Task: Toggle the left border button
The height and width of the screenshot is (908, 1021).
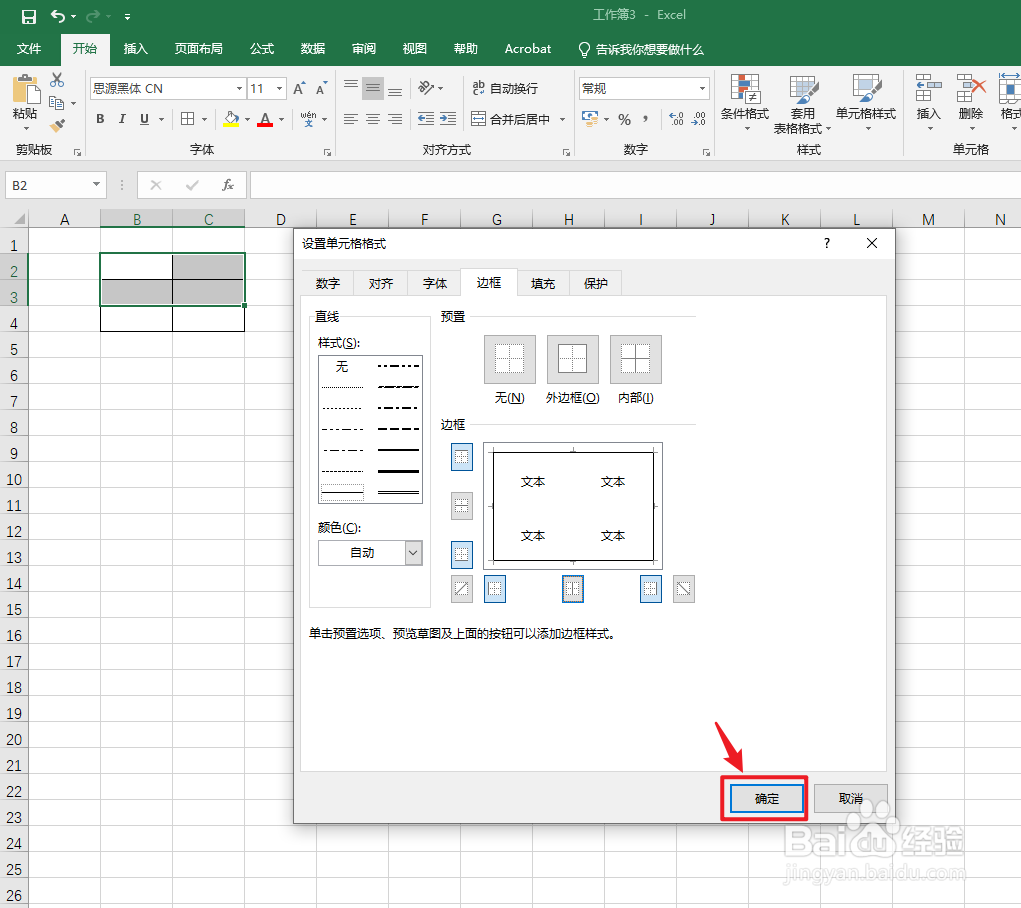Action: coord(495,589)
